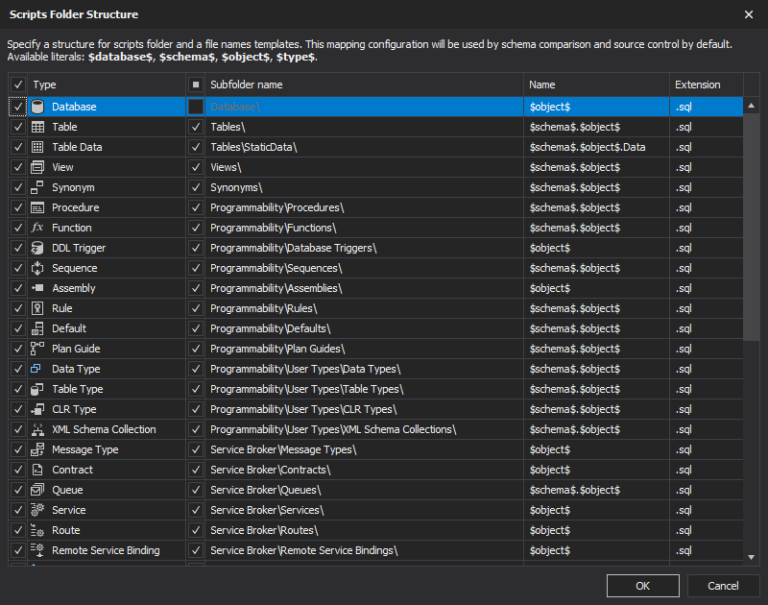The width and height of the screenshot is (768, 605).
Task: Edit the Programmability\Functions\ subfolder field
Action: (x=364, y=227)
